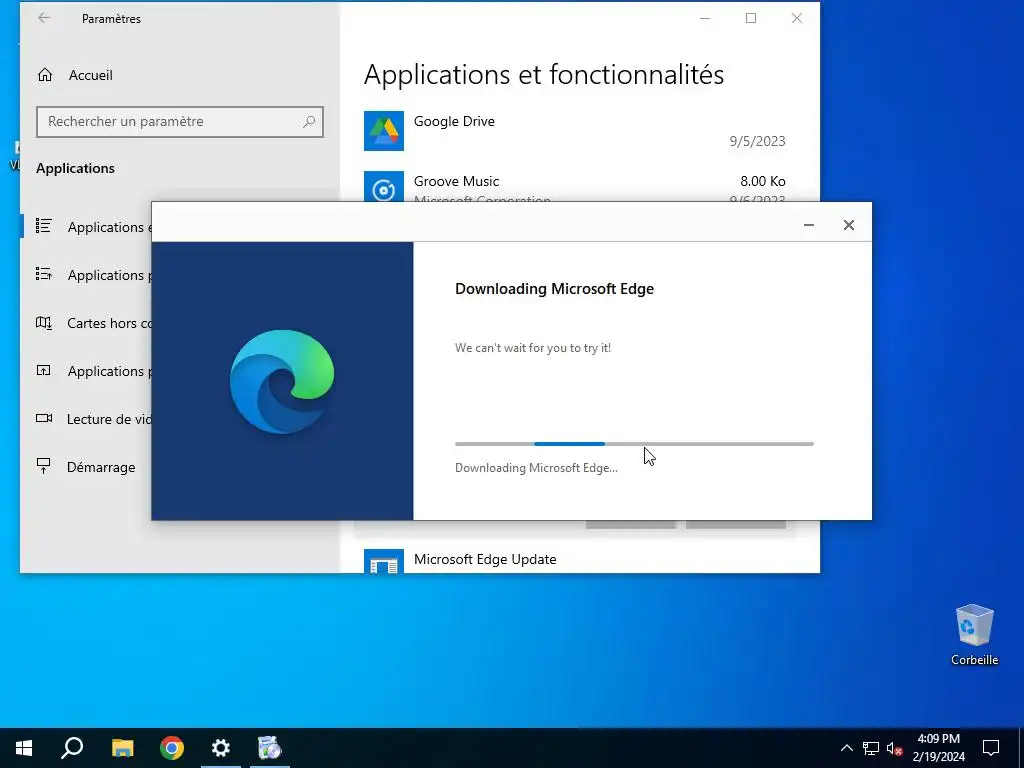The height and width of the screenshot is (768, 1024).
Task: Click Google Drive install date 9/5/2023
Action: (757, 141)
